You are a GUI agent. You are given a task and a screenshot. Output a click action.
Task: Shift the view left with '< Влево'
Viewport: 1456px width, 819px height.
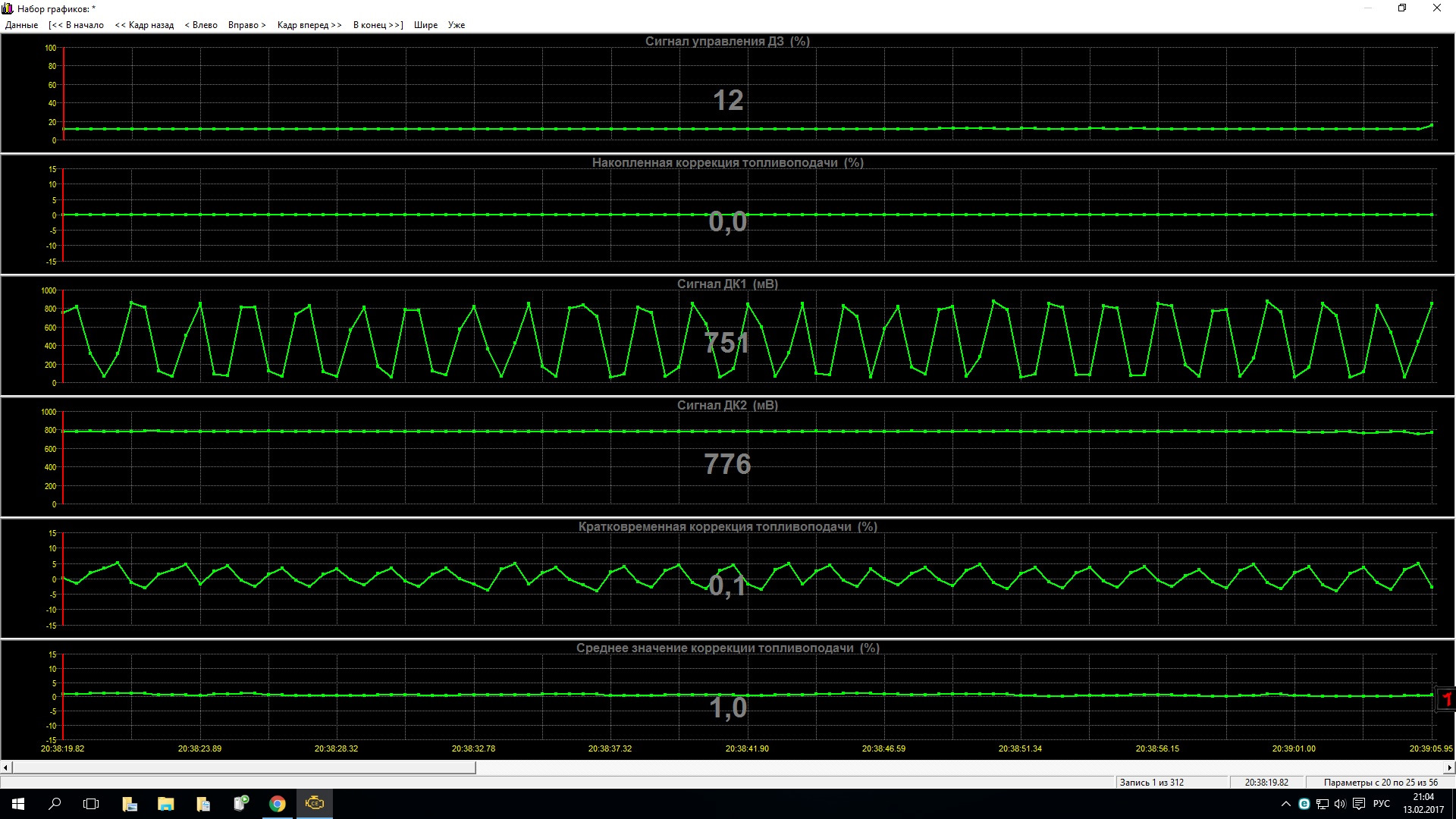201,25
